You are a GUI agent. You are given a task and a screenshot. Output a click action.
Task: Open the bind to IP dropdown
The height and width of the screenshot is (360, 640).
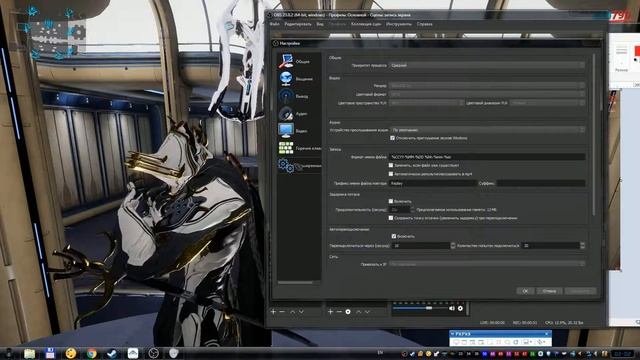pos(487,264)
